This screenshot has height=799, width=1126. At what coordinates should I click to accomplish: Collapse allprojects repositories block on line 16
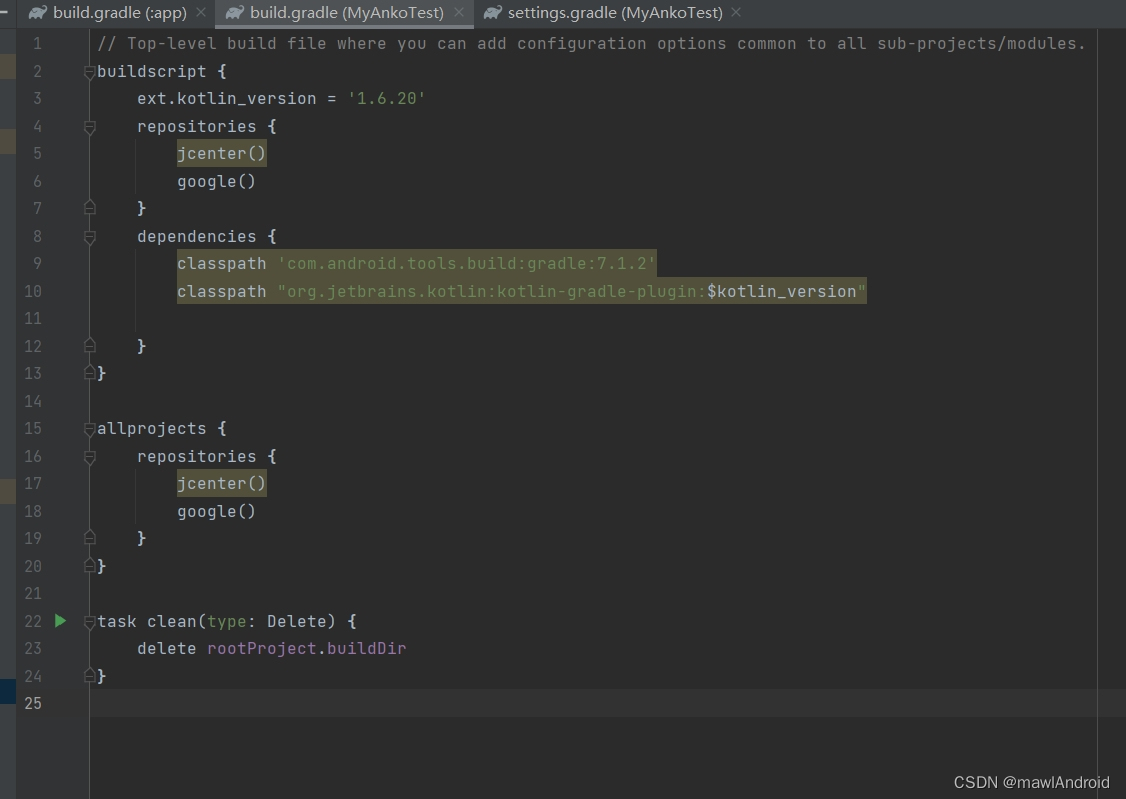[x=89, y=457]
